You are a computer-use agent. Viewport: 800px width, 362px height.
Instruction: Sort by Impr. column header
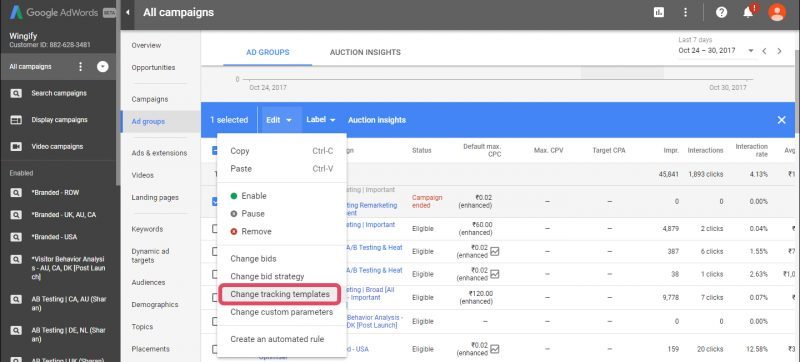click(x=671, y=150)
